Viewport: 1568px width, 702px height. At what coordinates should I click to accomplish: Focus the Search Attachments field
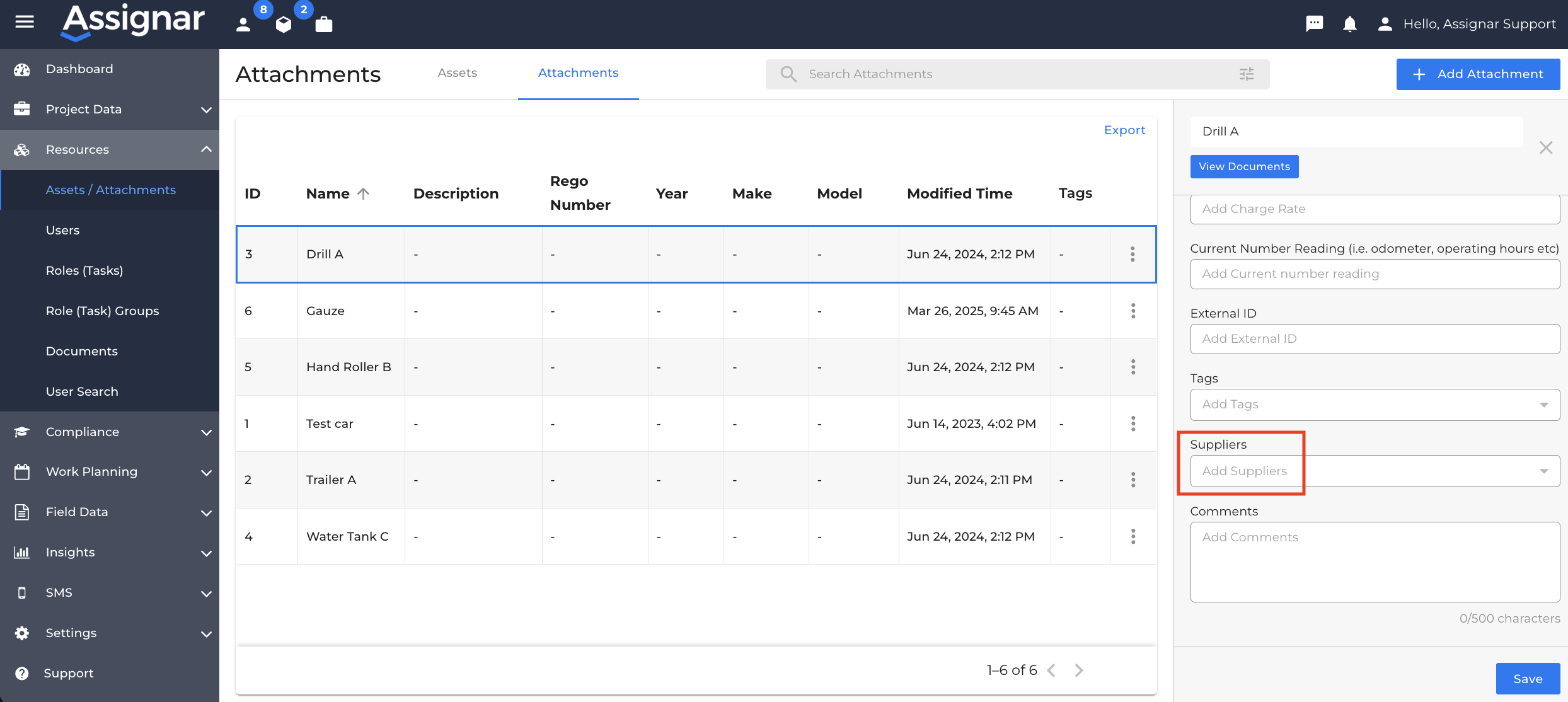click(1017, 74)
